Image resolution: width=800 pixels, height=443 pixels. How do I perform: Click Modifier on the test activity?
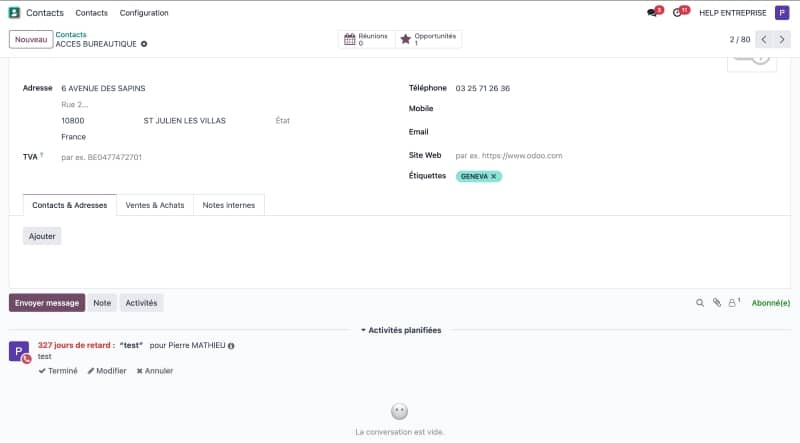[x=107, y=371]
